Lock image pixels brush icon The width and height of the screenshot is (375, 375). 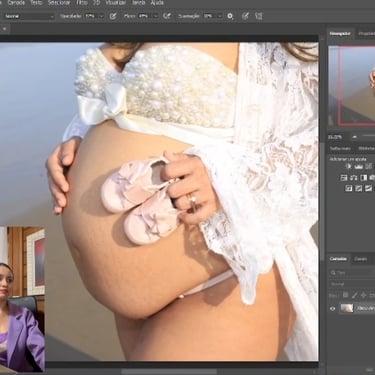click(354, 295)
